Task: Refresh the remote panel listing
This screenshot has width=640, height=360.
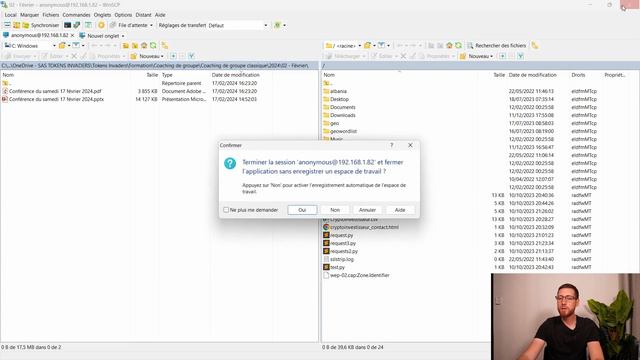Action: 458,46
